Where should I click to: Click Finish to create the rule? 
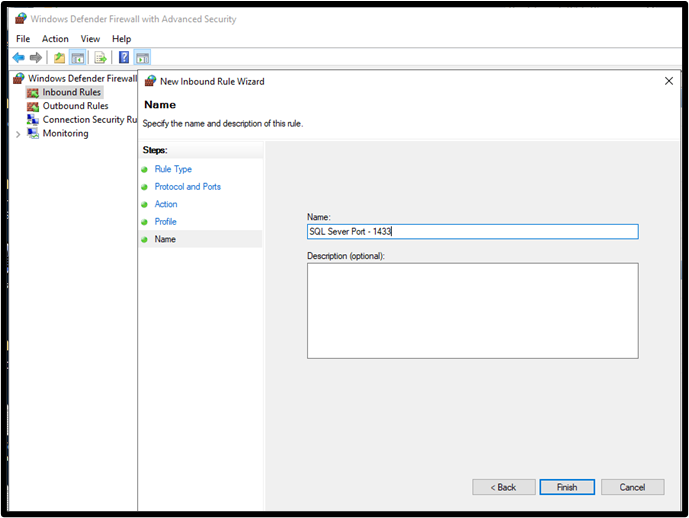click(567, 487)
